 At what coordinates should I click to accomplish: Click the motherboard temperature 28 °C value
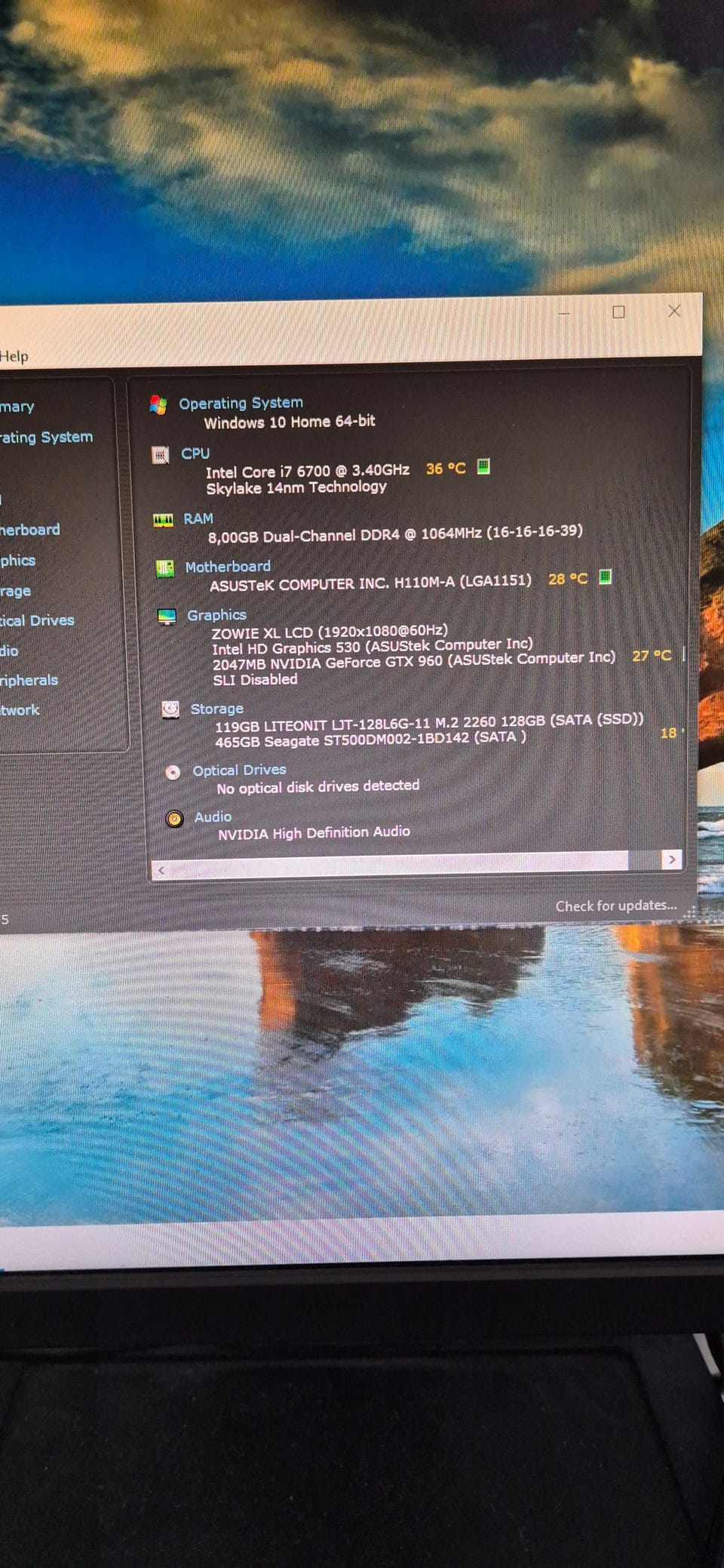pos(568,579)
